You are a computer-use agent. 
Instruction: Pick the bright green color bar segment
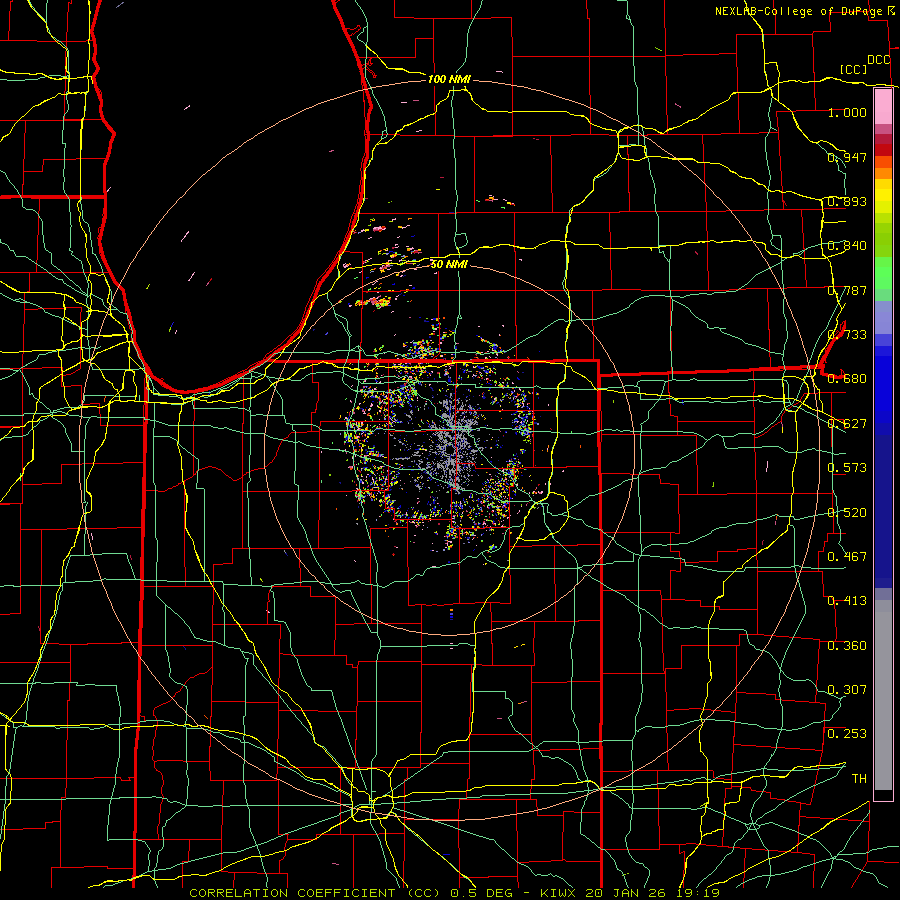click(883, 272)
